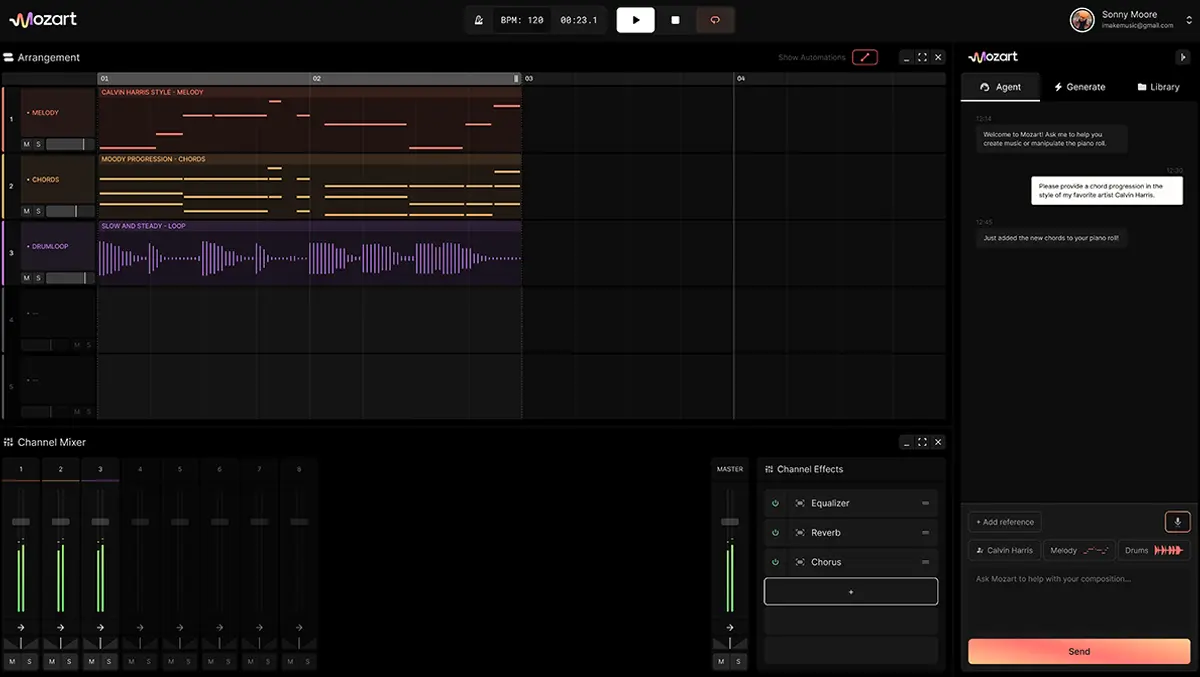Mute the CHORDS track
The height and width of the screenshot is (677, 1200).
pyautogui.click(x=27, y=211)
